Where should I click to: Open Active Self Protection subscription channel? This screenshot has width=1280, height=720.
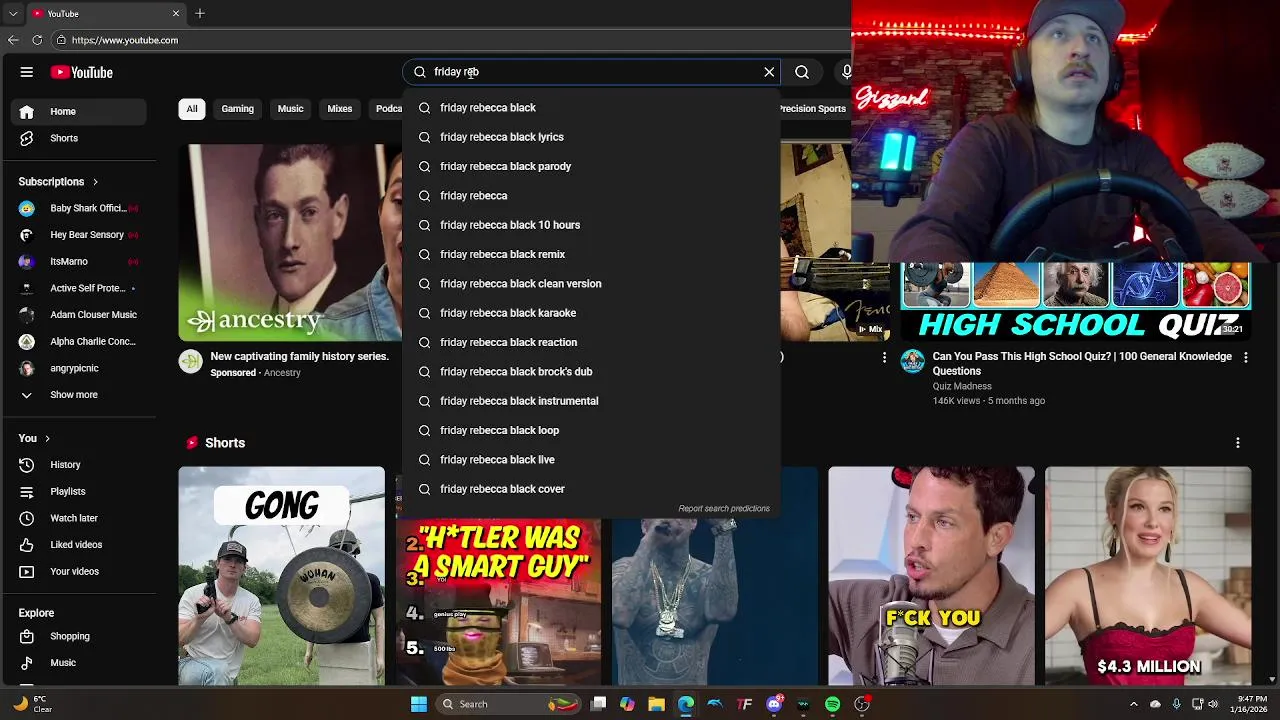click(79, 288)
